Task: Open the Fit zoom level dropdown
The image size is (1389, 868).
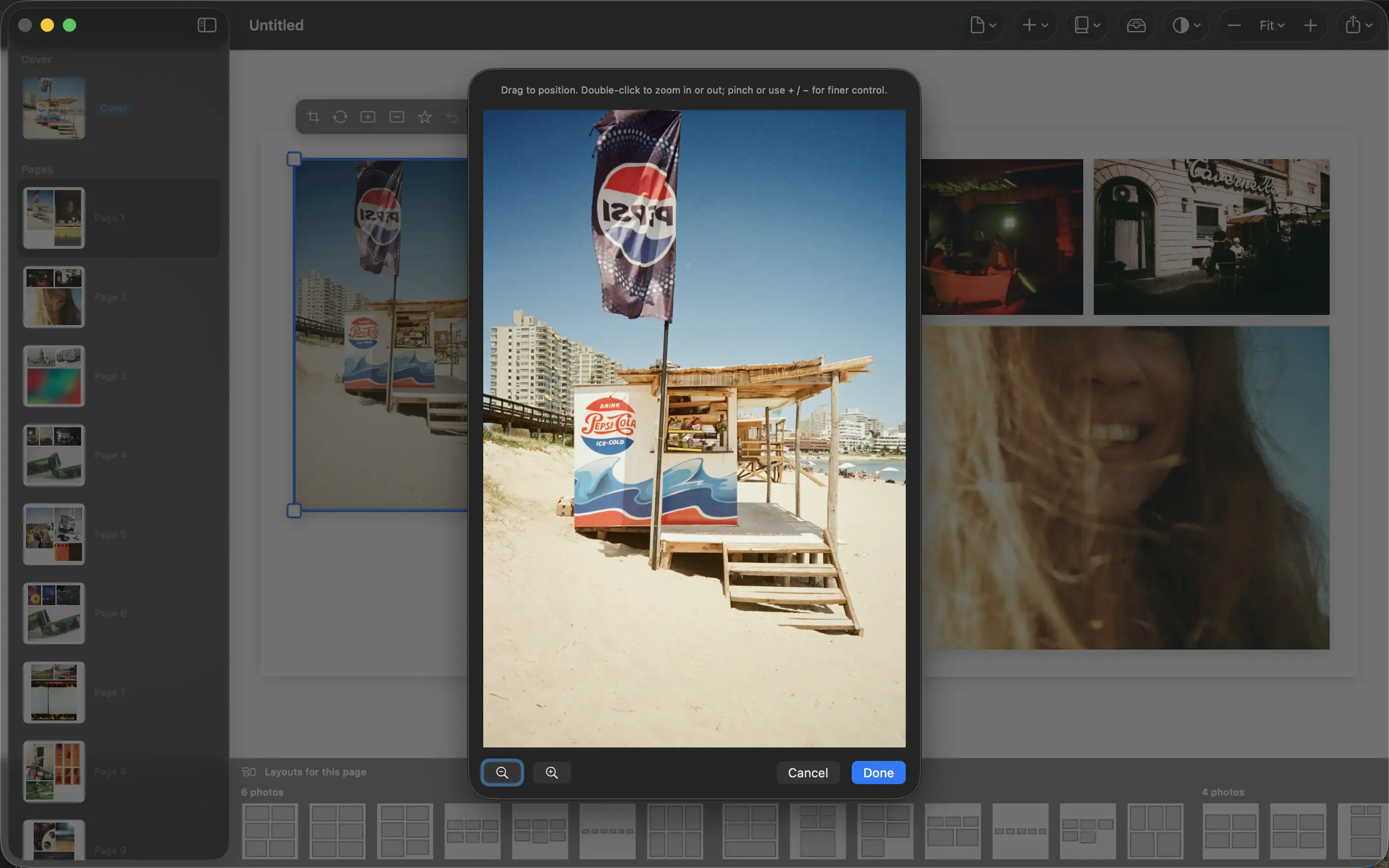Action: click(1272, 25)
